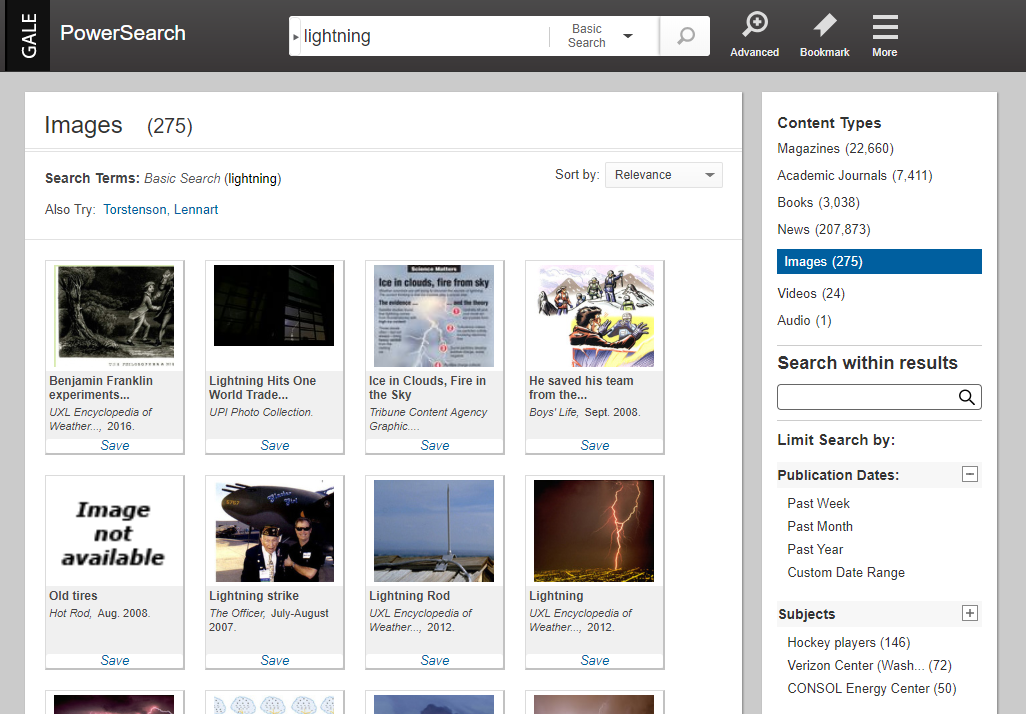Open Advanced search

coord(754,35)
